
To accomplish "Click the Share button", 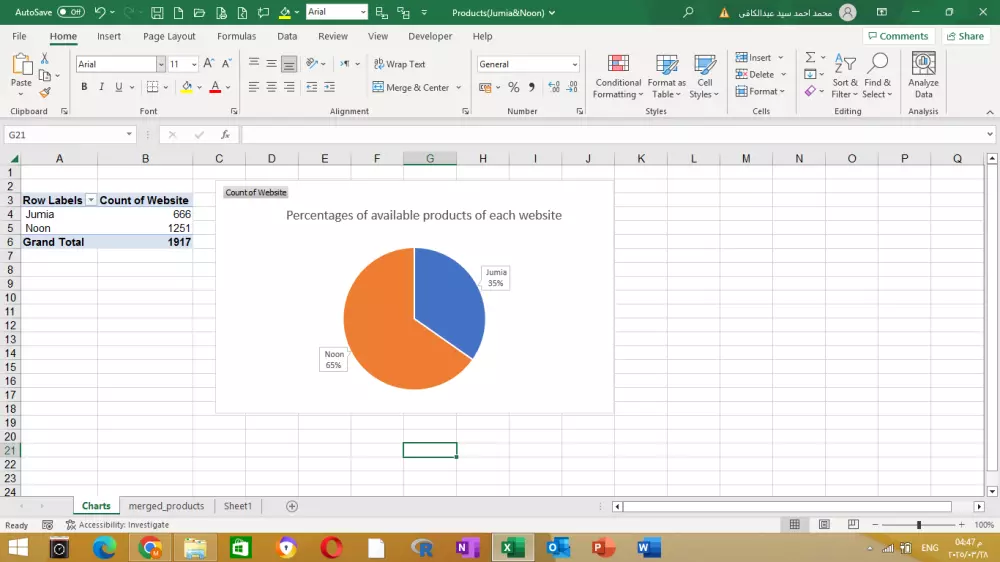I will click(964, 36).
